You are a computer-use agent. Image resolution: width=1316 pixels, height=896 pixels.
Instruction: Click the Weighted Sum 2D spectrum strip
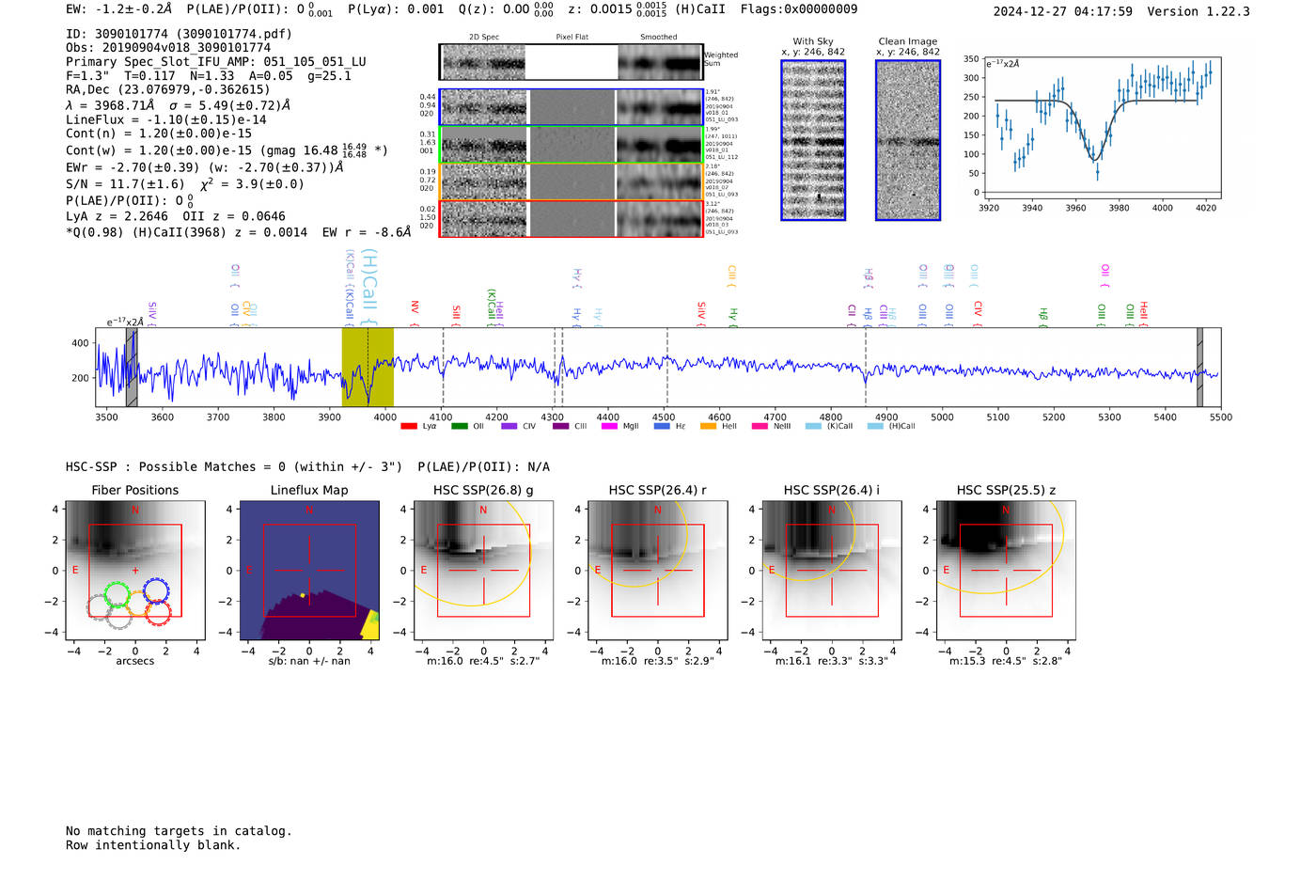coord(572,62)
